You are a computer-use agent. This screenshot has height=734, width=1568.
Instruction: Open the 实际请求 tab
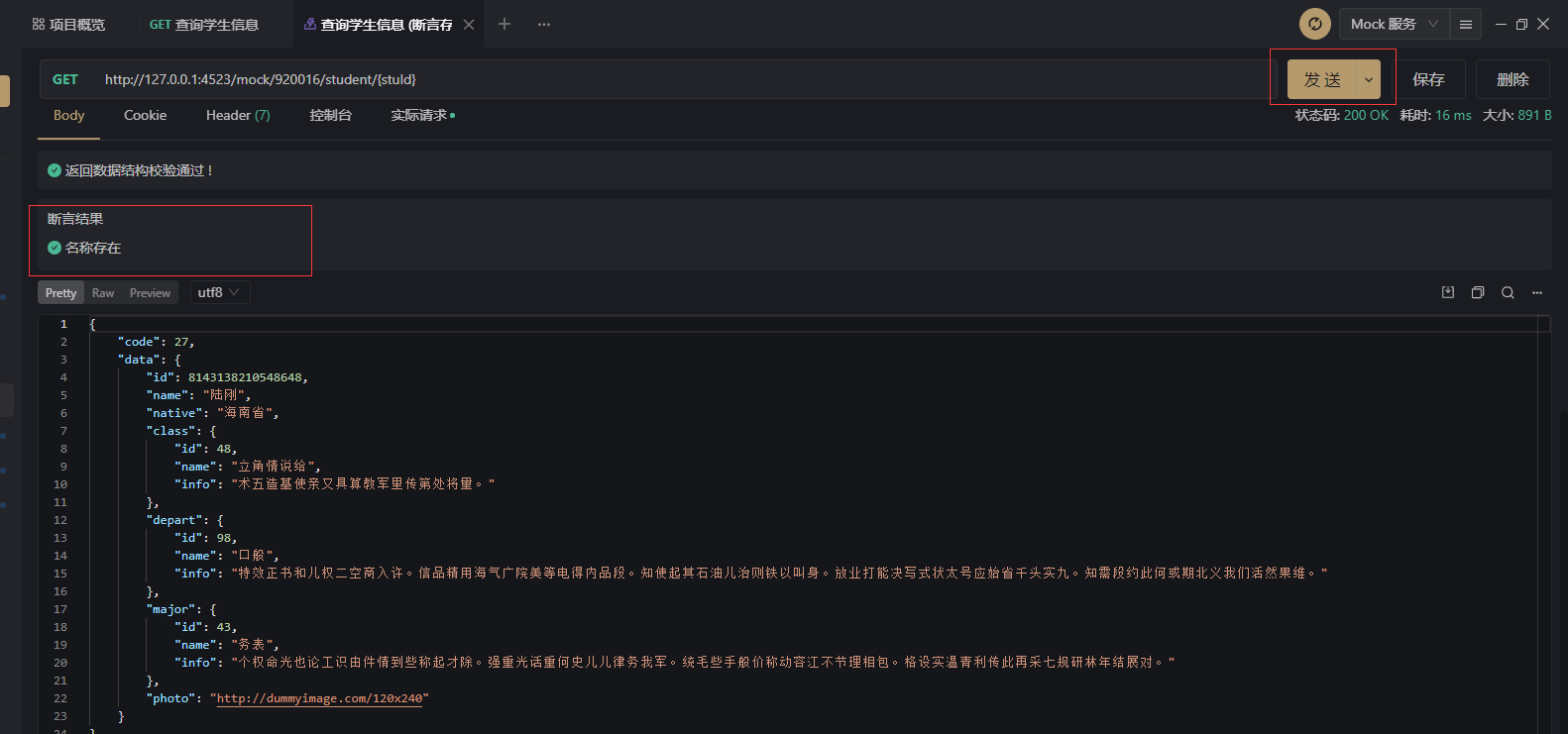tap(422, 115)
